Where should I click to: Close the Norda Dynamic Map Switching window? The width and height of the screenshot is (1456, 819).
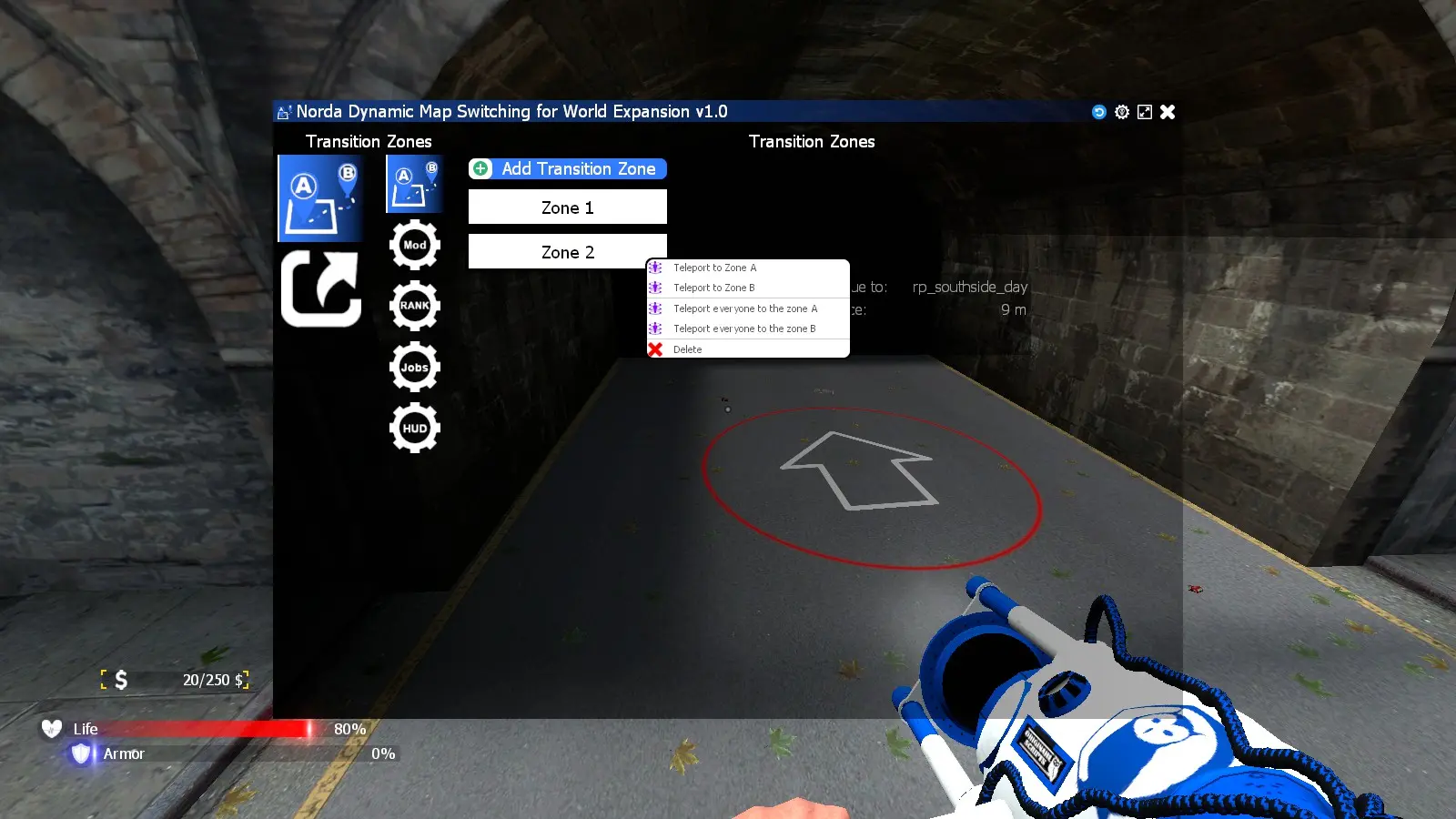[1168, 112]
